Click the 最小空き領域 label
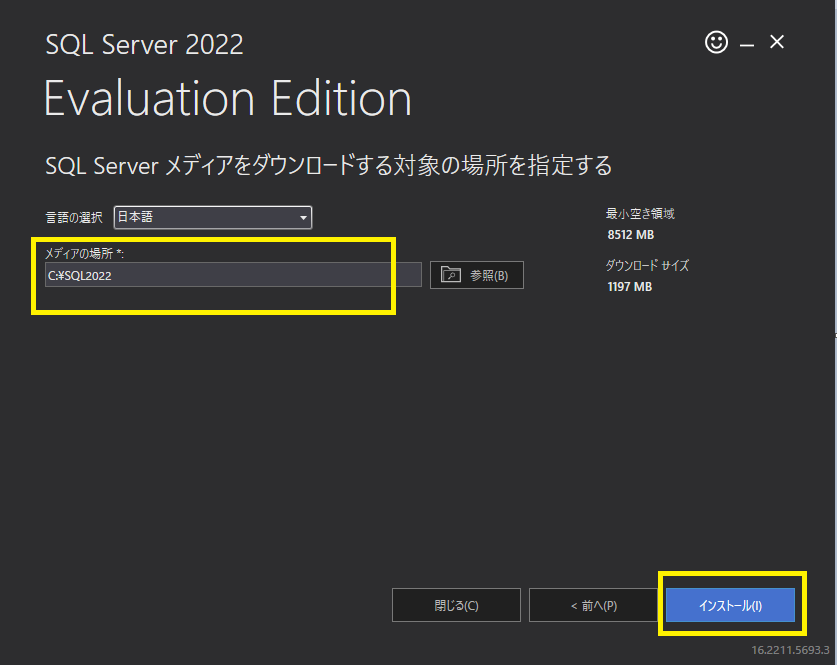 640,214
